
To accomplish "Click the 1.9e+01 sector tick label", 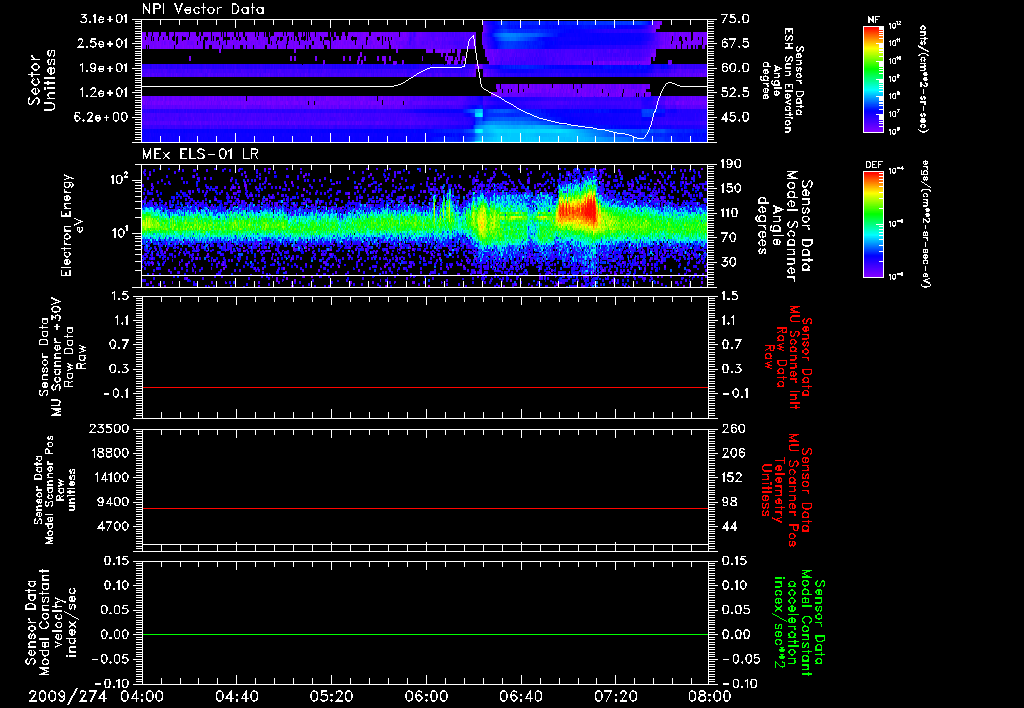I will pyautogui.click(x=104, y=68).
